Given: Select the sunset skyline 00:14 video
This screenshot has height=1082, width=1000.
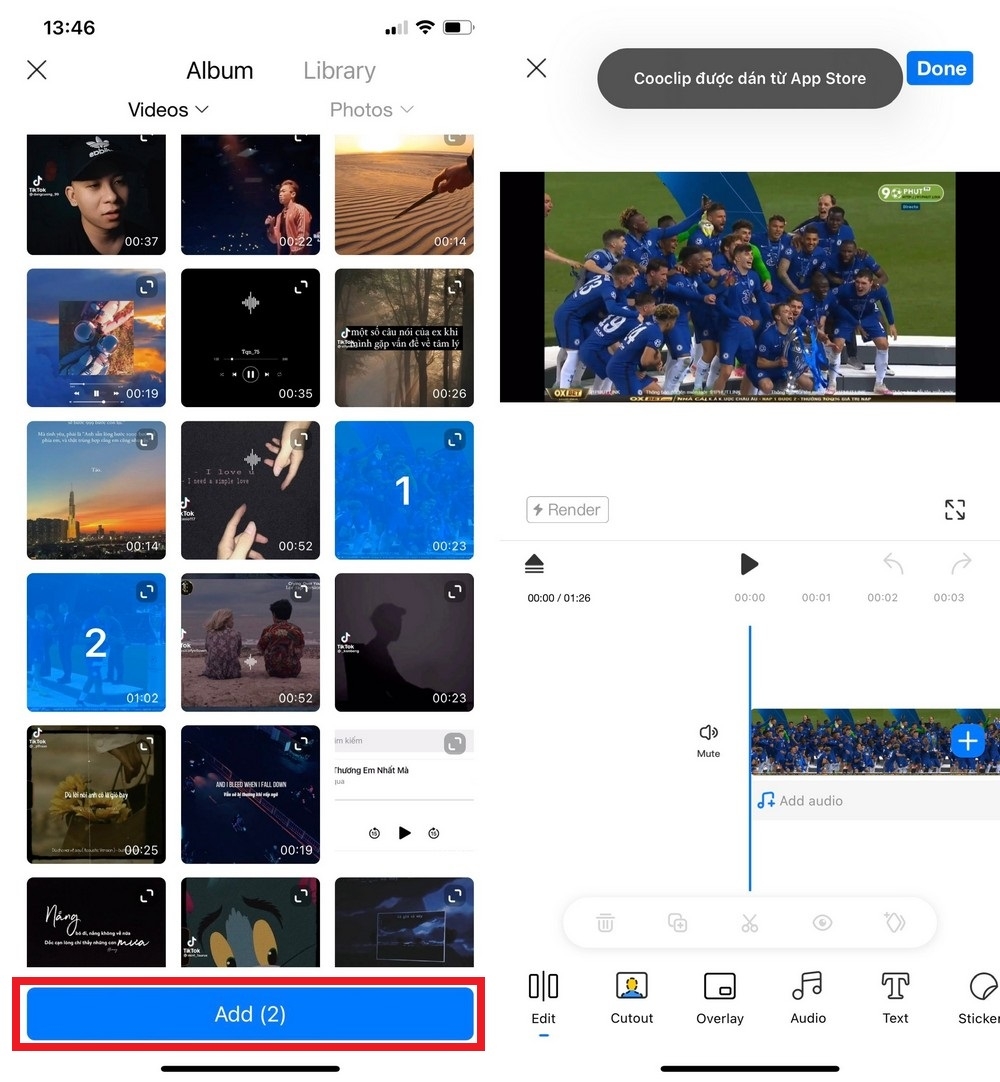Looking at the screenshot, I should (x=96, y=490).
